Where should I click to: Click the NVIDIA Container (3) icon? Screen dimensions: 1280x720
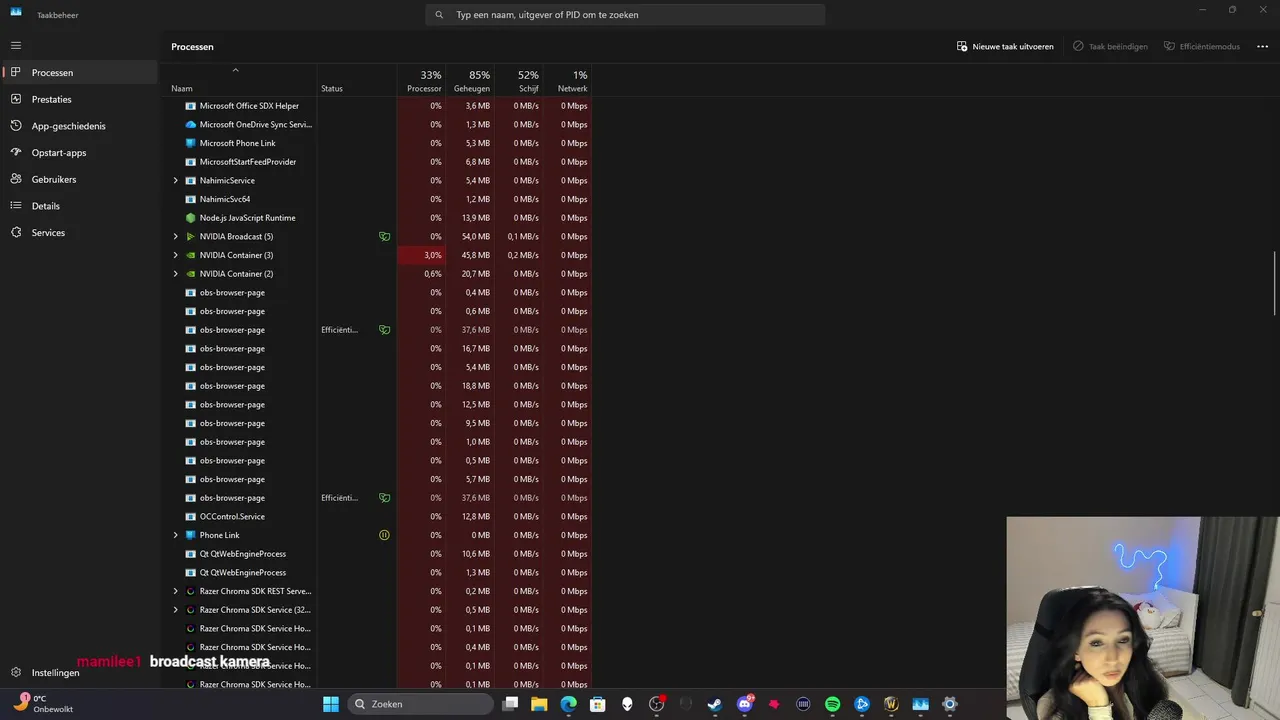coord(191,255)
